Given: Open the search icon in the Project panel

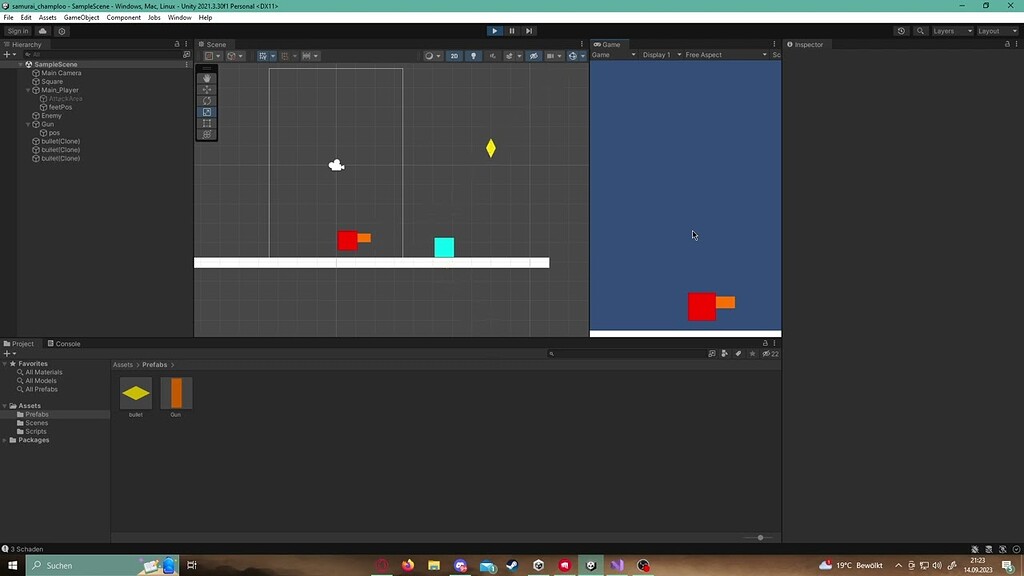Looking at the screenshot, I should tap(551, 353).
